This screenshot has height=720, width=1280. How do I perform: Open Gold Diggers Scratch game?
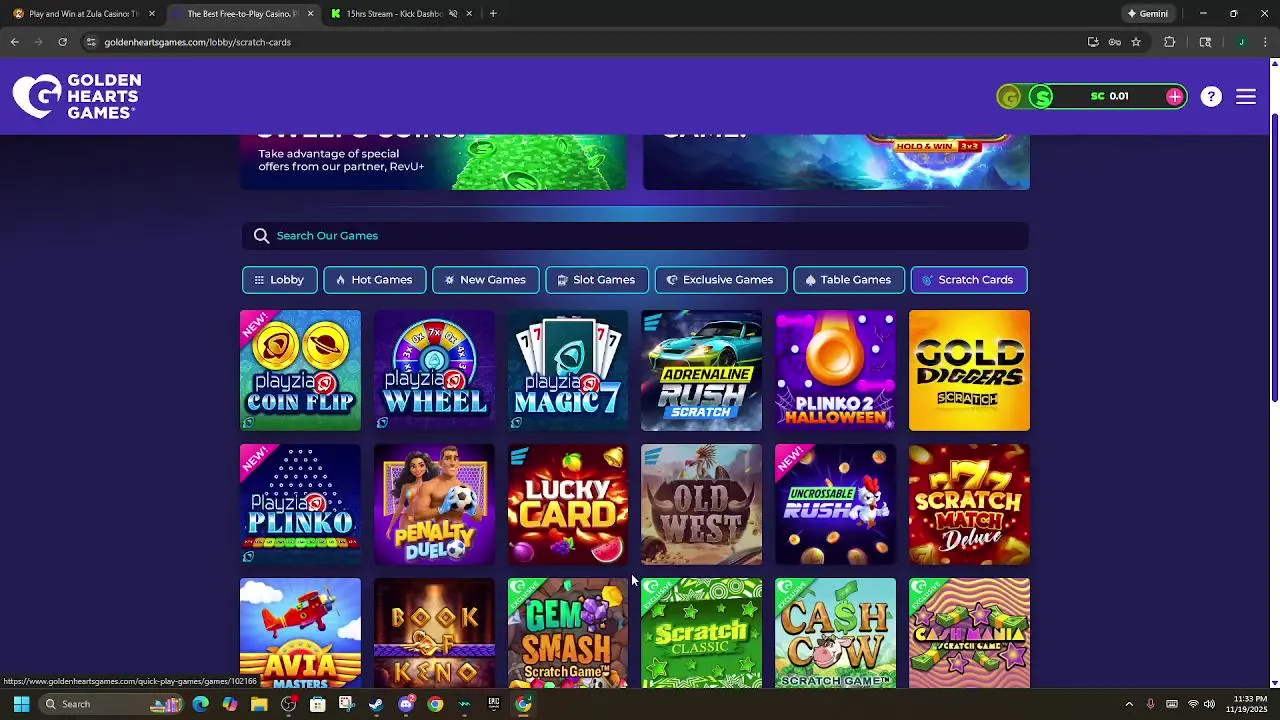tap(969, 370)
